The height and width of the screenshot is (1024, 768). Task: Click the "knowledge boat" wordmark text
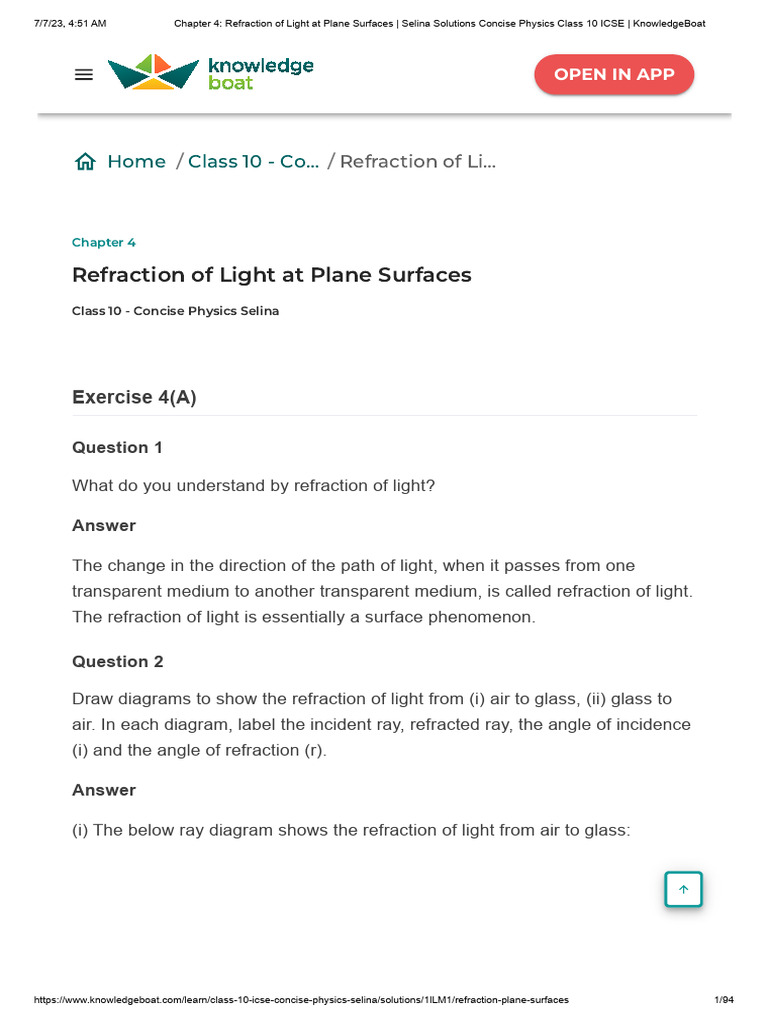point(260,74)
